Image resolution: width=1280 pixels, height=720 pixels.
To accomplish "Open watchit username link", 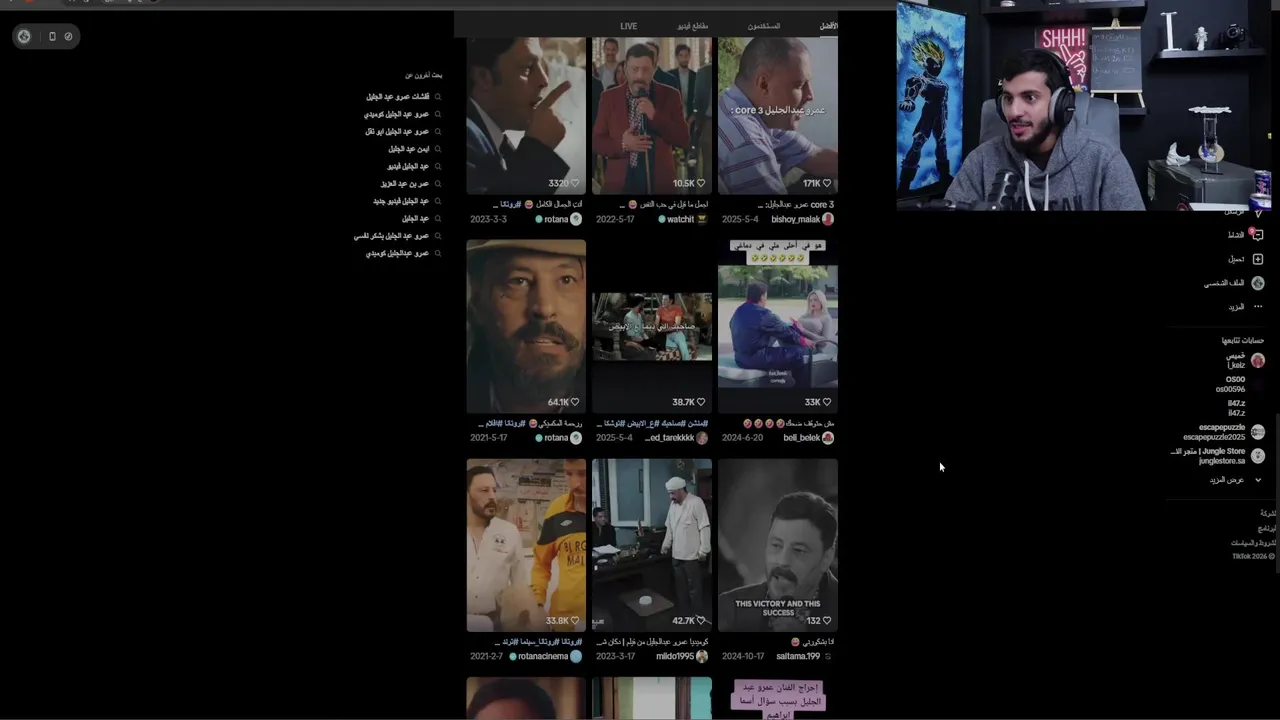I will pyautogui.click(x=680, y=219).
